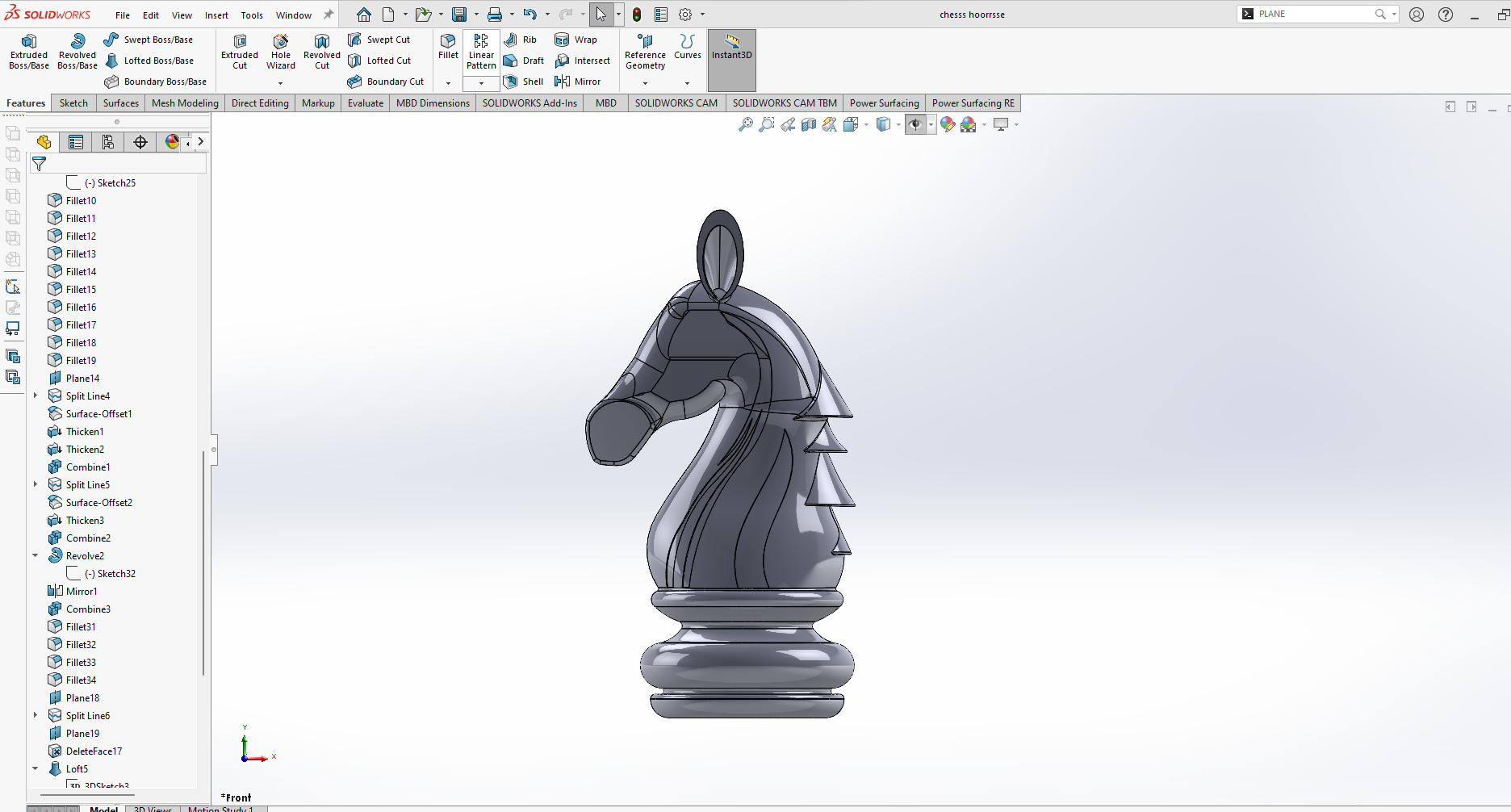Switch to the Surfaces tab
1511x812 pixels.
120,103
